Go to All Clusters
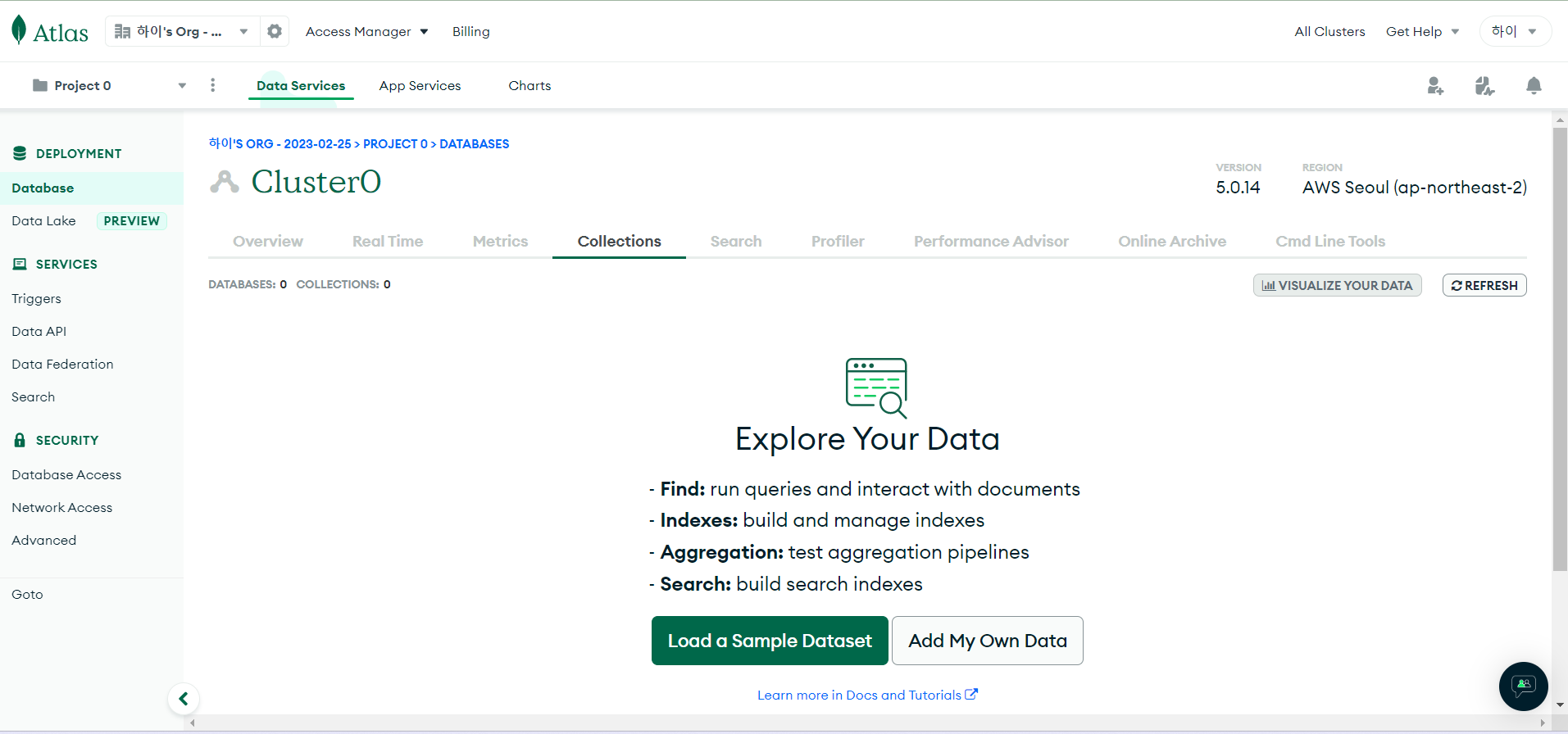The width and height of the screenshot is (1568, 734). coord(1329,31)
